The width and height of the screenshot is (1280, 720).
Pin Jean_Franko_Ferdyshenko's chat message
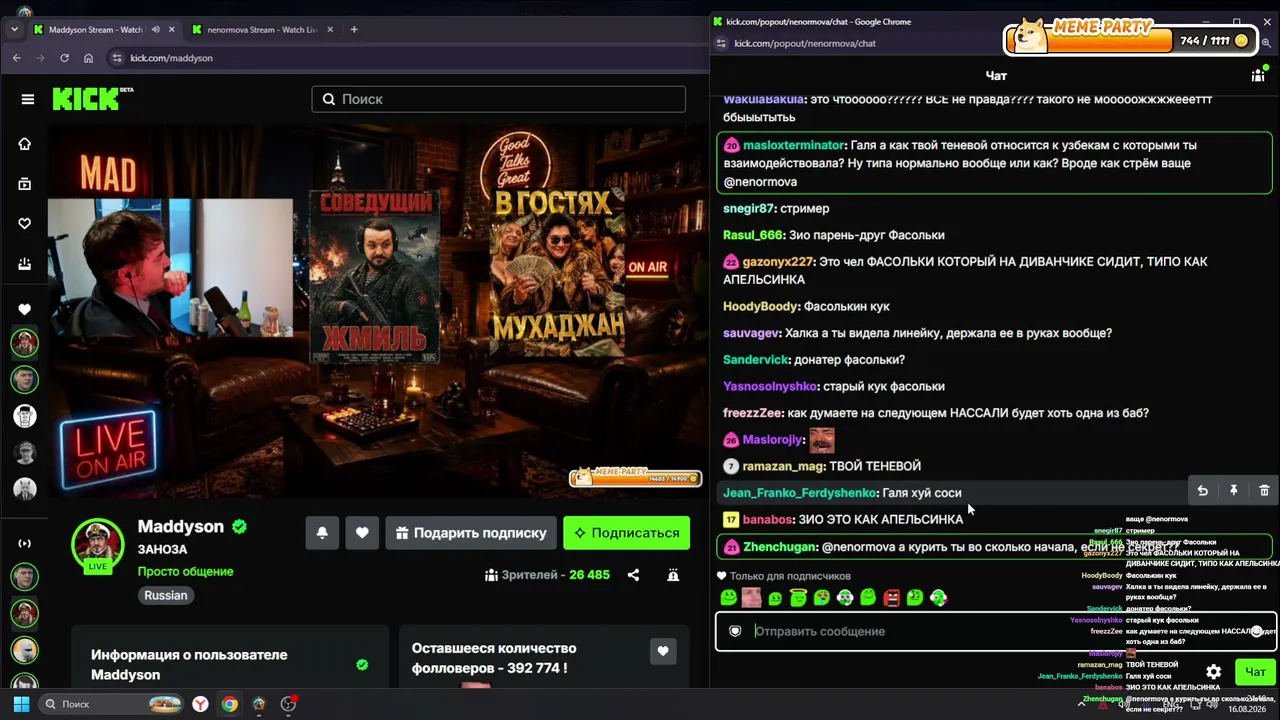point(1234,491)
